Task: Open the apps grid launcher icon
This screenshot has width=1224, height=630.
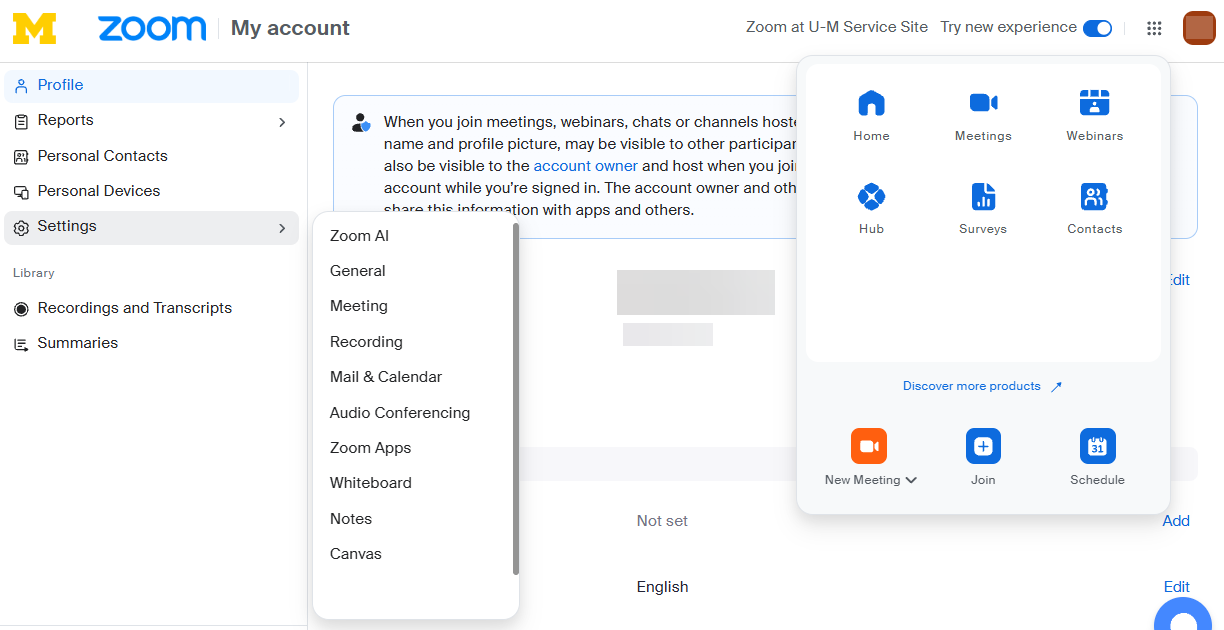Action: pos(1154,28)
